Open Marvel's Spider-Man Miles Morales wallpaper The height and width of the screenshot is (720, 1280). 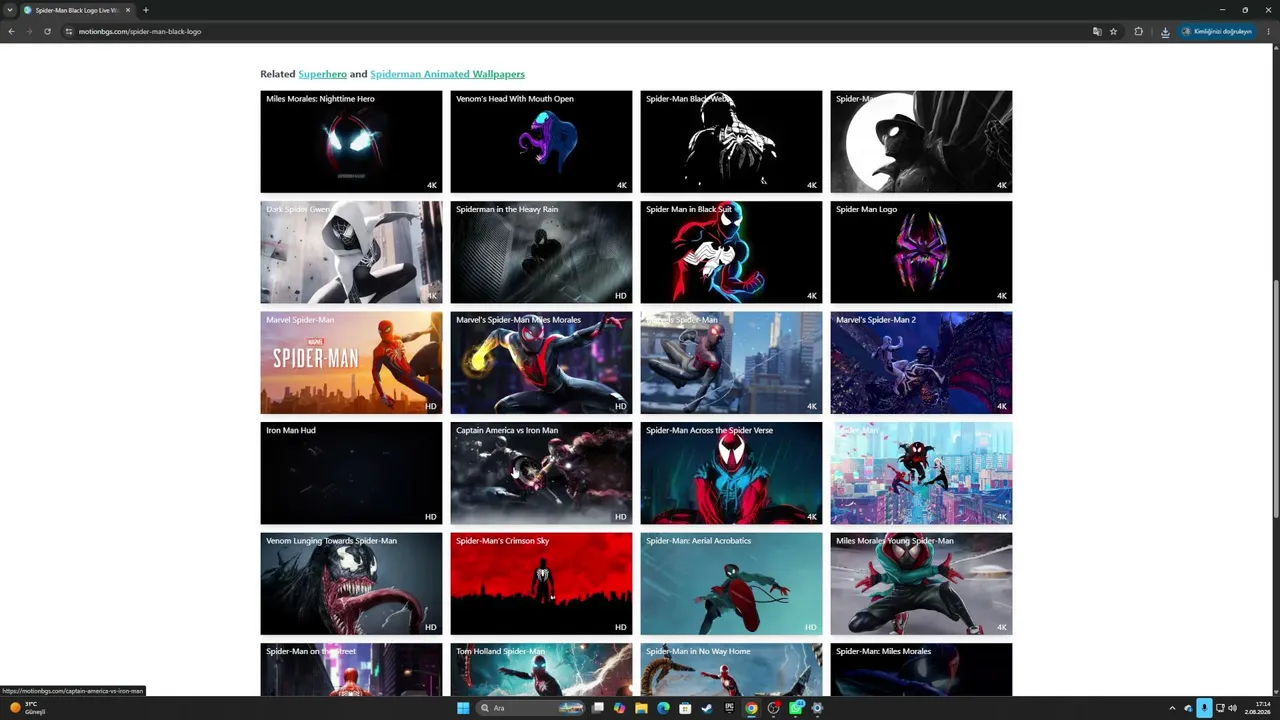(x=541, y=363)
